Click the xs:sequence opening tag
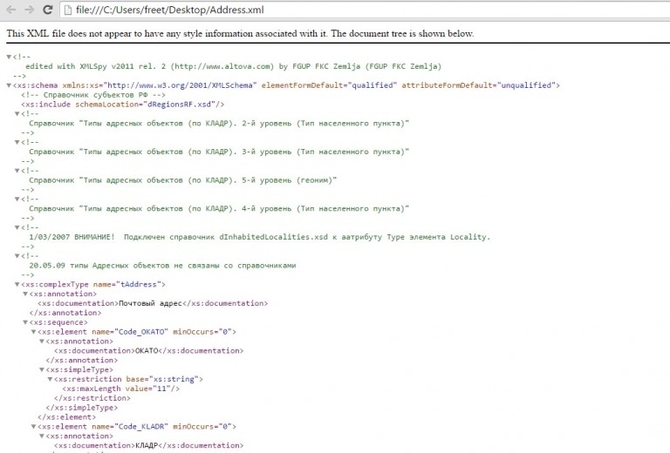The width and height of the screenshot is (670, 453). coord(59,322)
